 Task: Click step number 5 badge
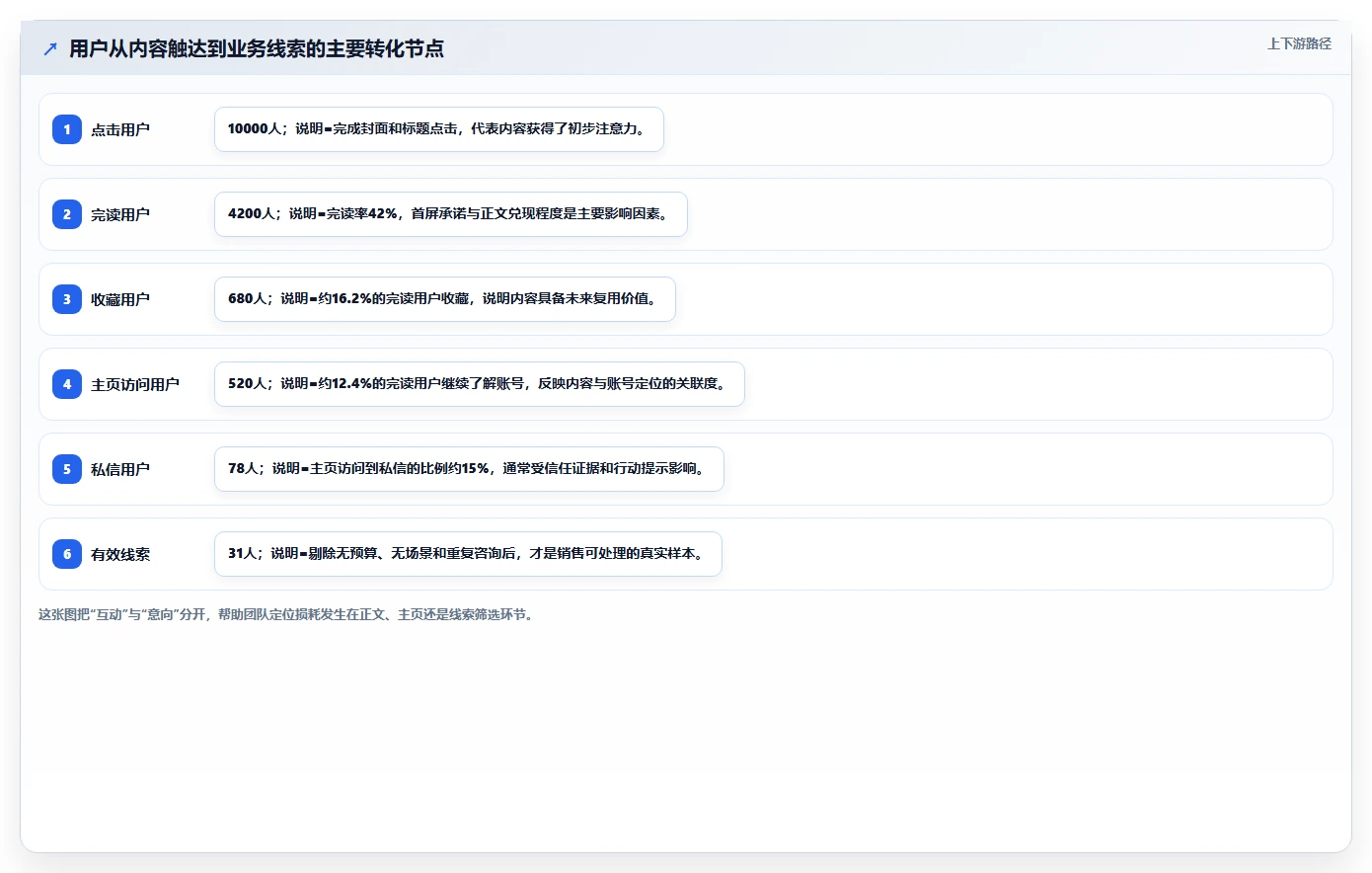click(67, 469)
